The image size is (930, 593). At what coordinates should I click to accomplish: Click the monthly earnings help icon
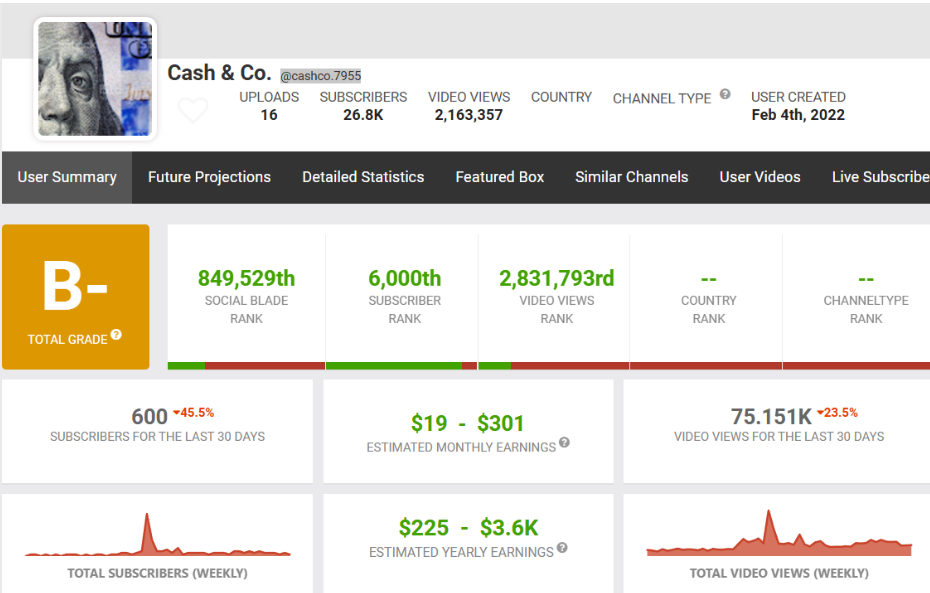pyautogui.click(x=564, y=442)
